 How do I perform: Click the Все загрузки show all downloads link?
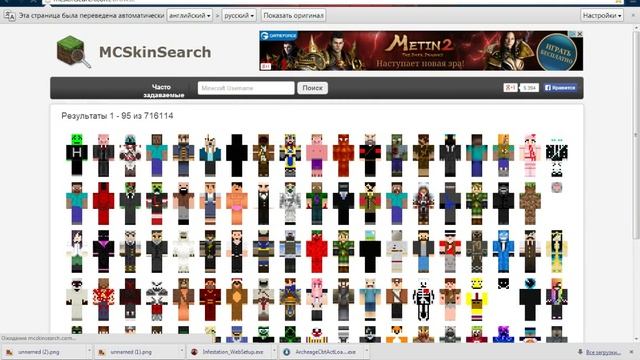coord(603,352)
